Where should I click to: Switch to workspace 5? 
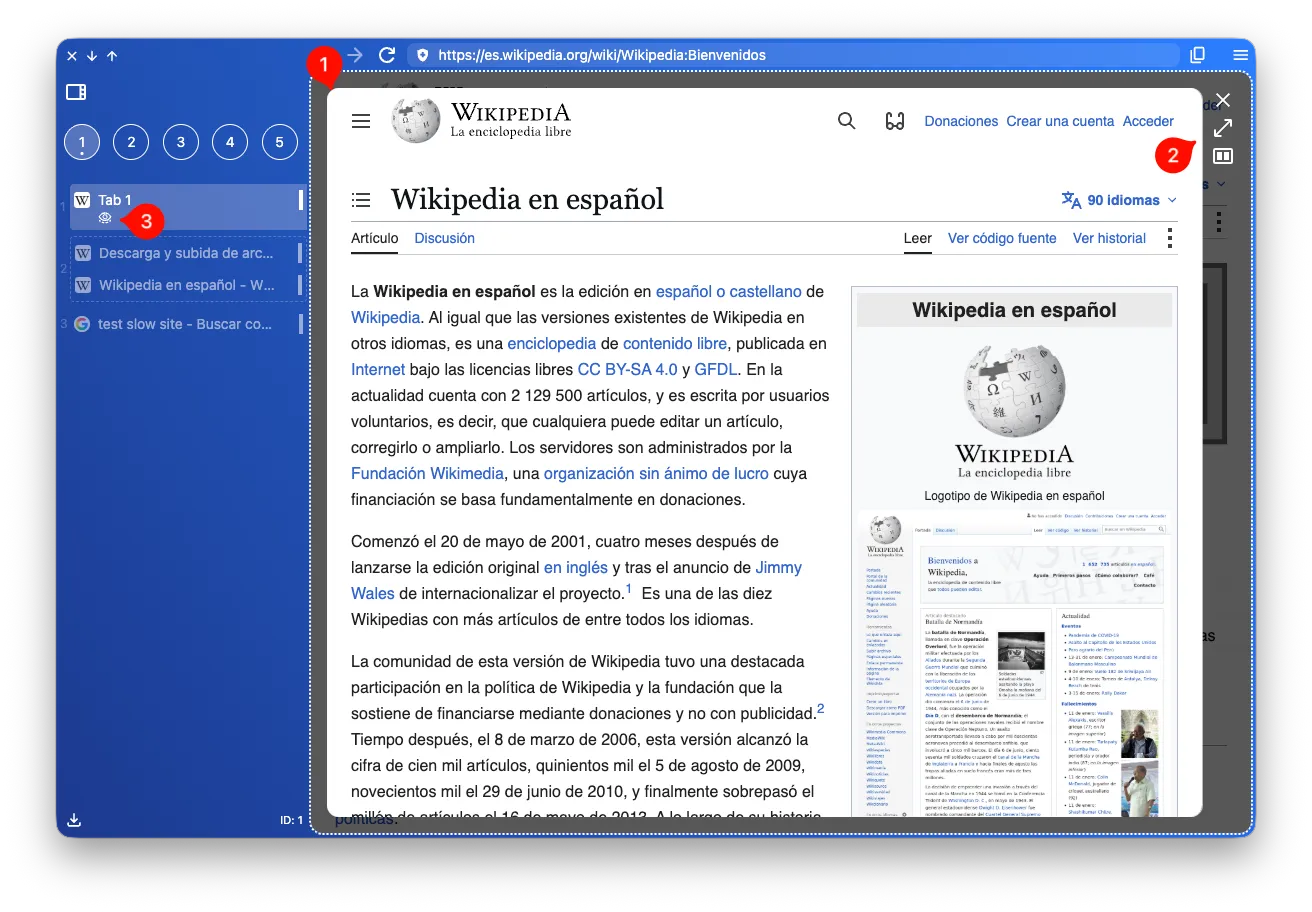tap(280, 142)
